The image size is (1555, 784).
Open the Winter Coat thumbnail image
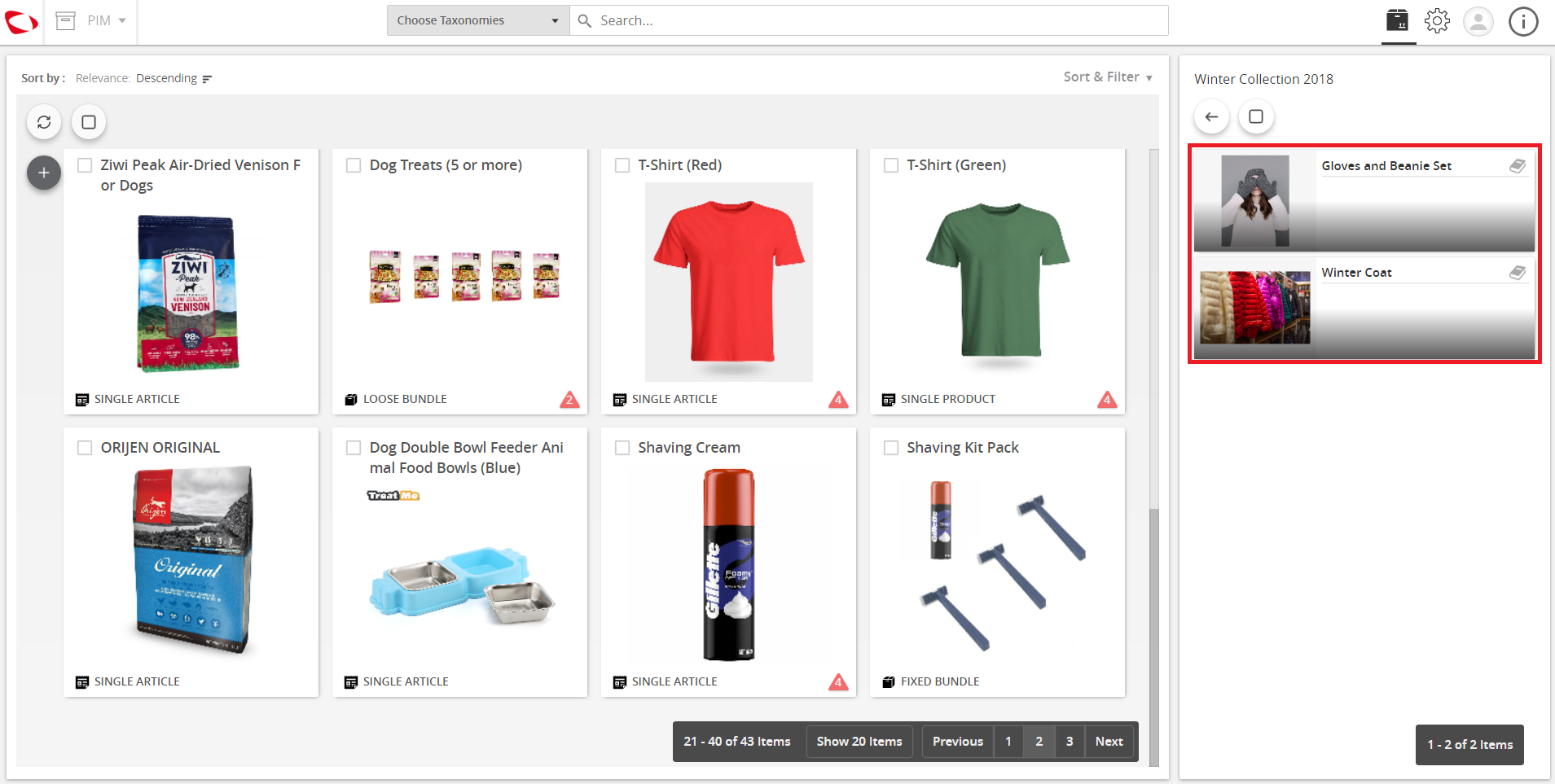(1255, 307)
